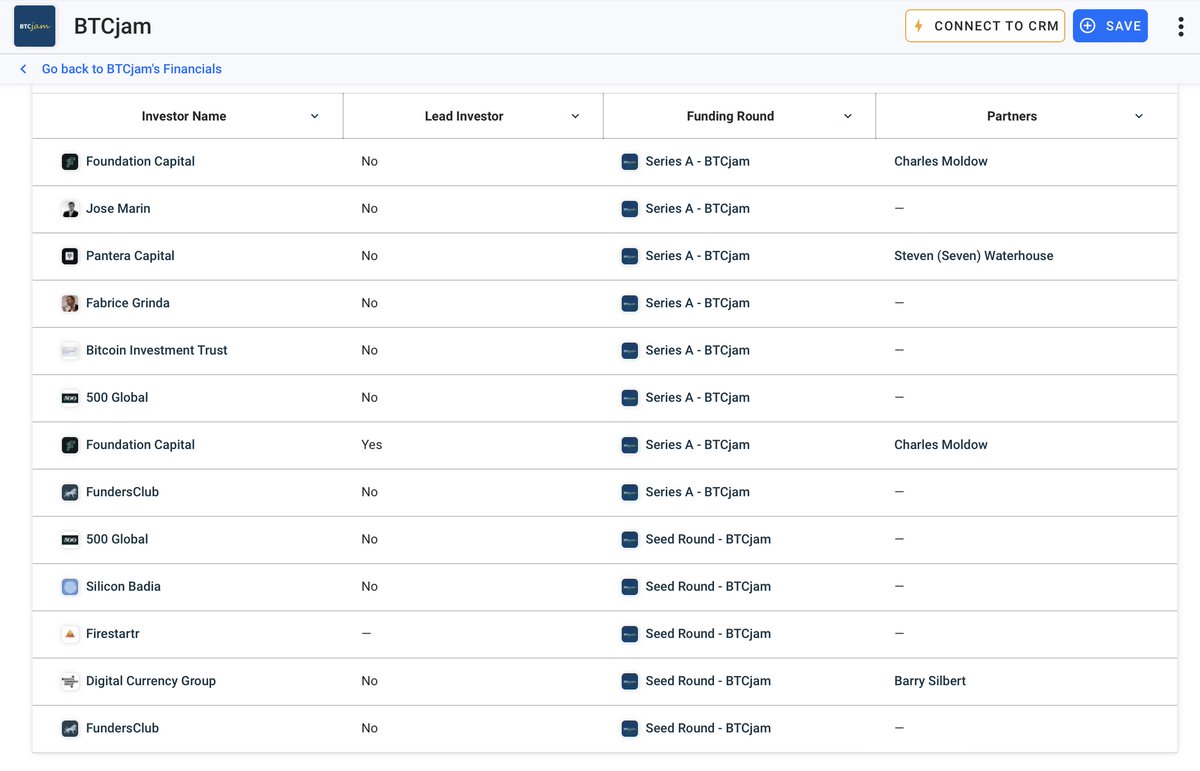1200x771 pixels.
Task: Click Seed Round - BTCjam in Digital Currency Group row
Action: click(x=708, y=681)
